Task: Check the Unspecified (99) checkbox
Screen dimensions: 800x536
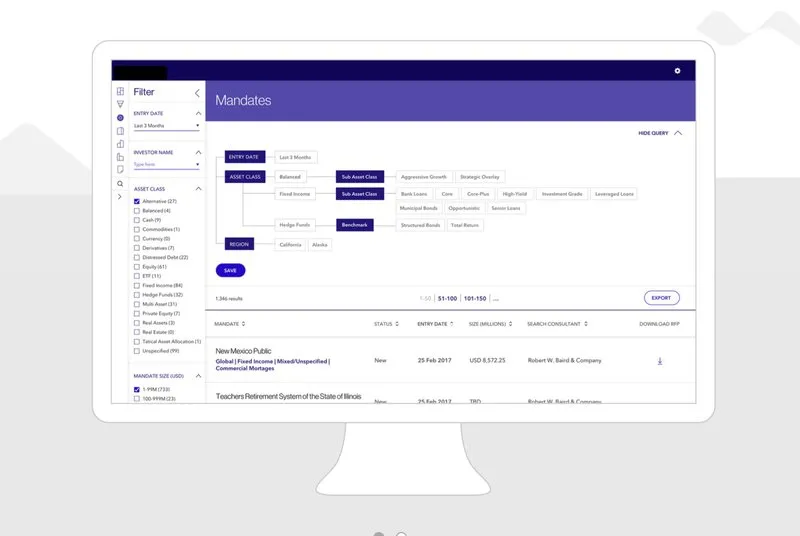Action: 137,351
